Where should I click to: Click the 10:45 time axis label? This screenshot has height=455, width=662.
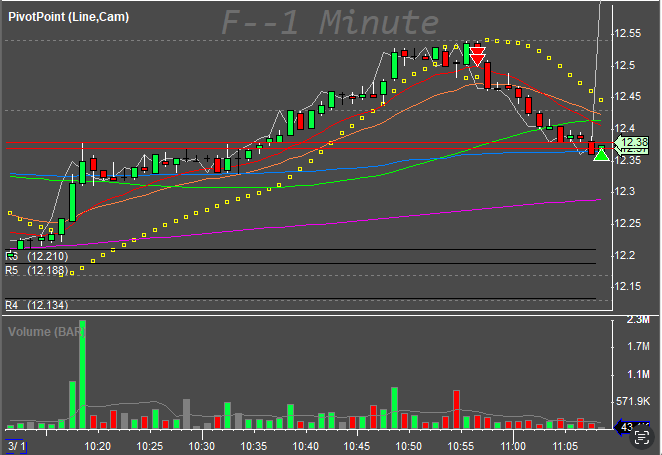click(357, 446)
